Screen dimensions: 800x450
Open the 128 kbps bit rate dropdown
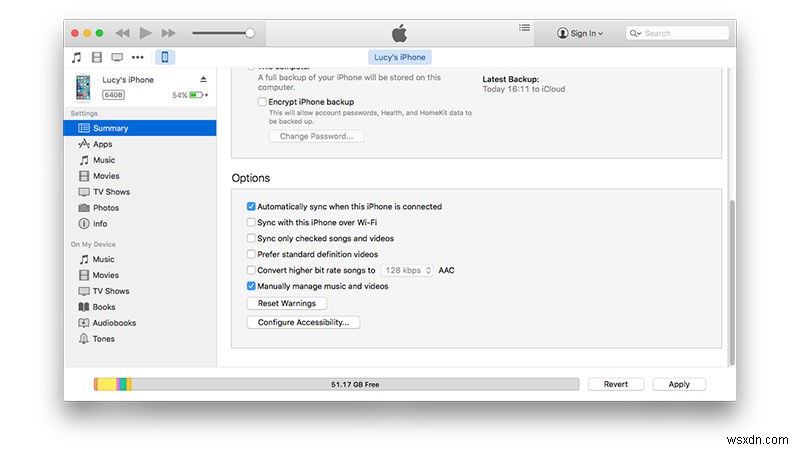[407, 270]
